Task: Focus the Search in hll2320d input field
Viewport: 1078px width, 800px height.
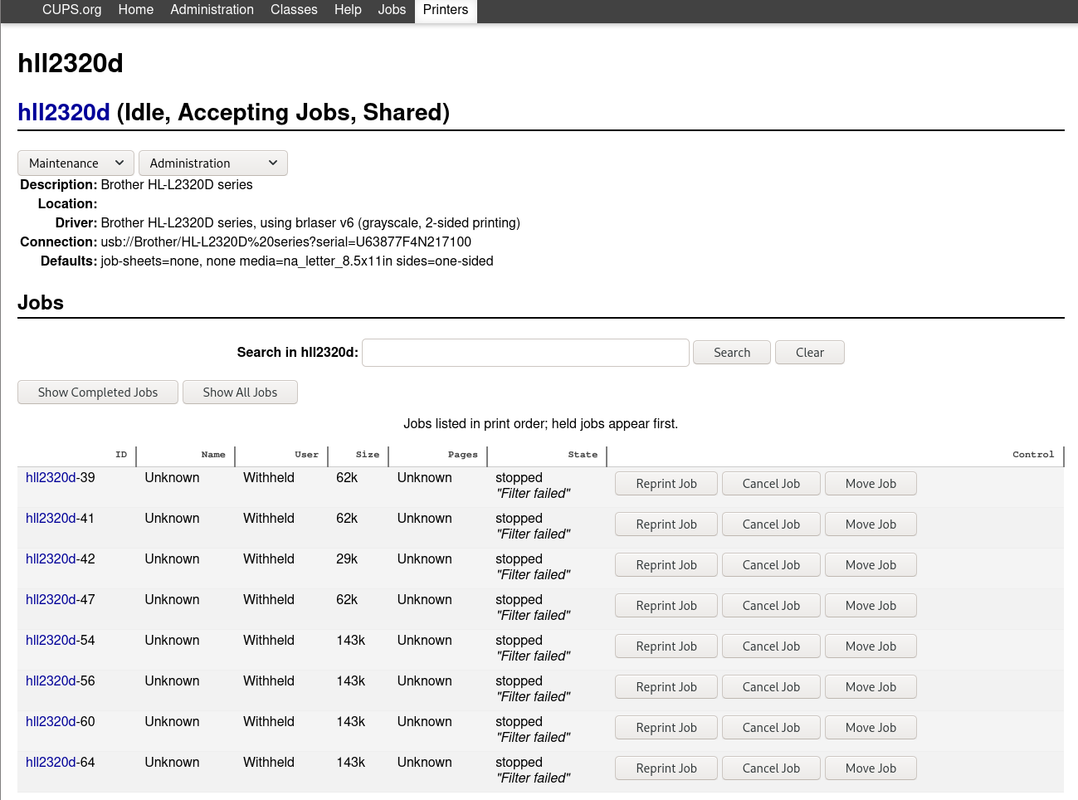Action: (x=525, y=353)
